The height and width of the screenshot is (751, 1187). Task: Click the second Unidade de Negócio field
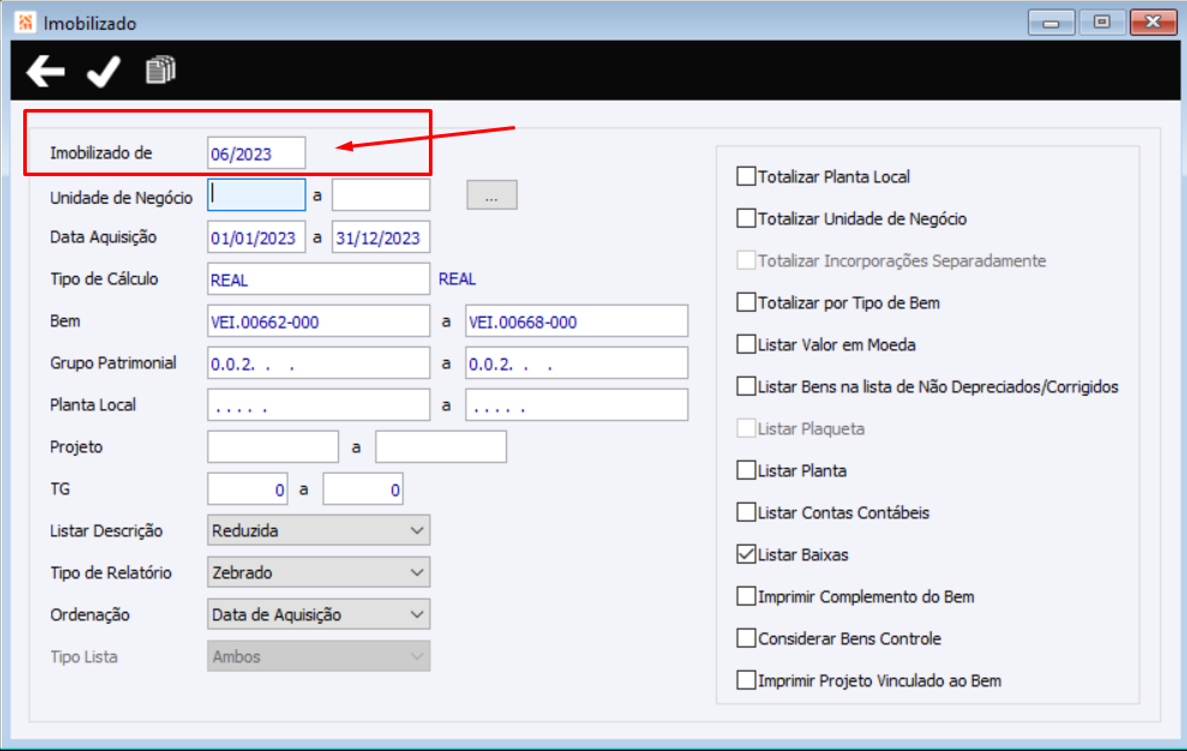pyautogui.click(x=381, y=195)
